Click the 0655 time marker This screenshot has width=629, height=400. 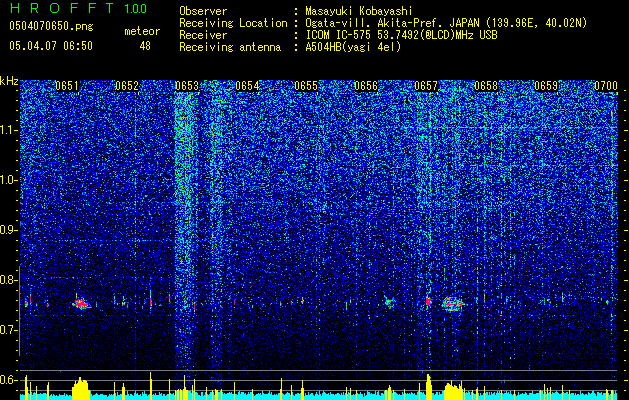306,86
